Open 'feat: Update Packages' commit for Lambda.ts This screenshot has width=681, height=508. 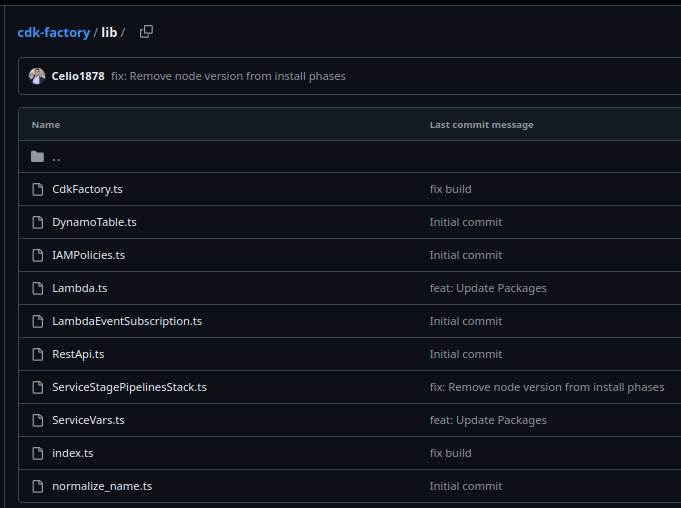[x=488, y=288]
